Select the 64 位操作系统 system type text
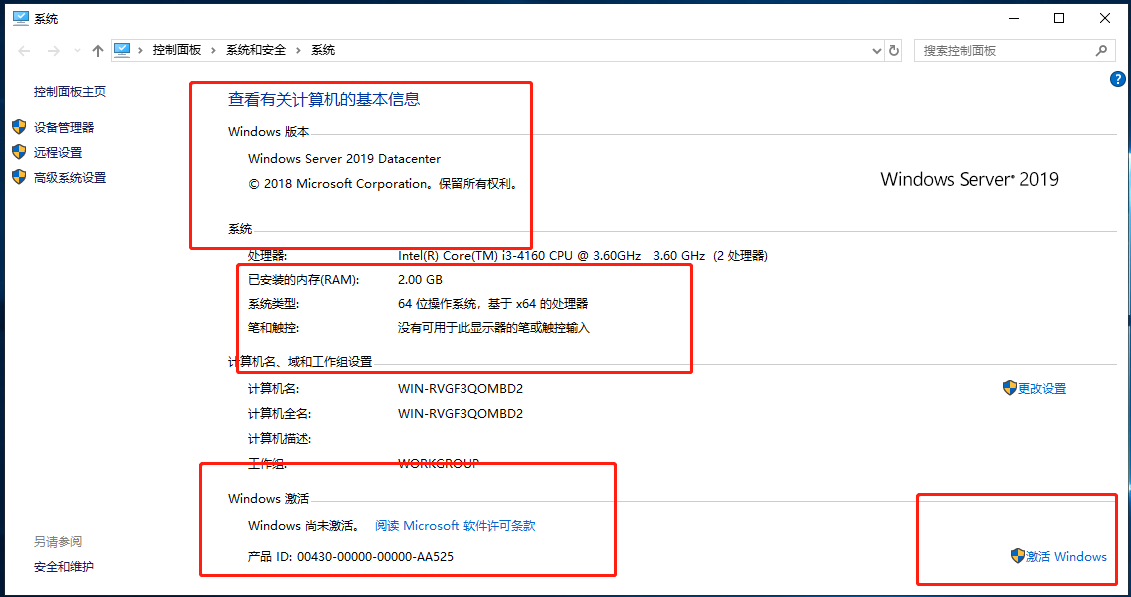 point(493,304)
